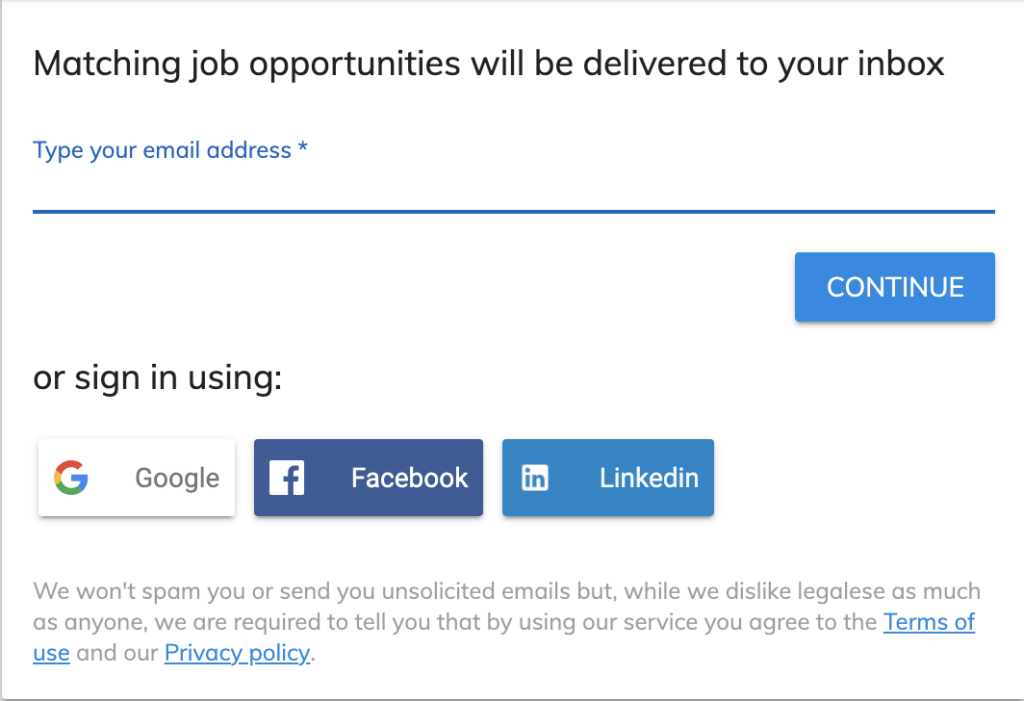Click the word 'use' on the disclaimer's last line

coord(51,654)
